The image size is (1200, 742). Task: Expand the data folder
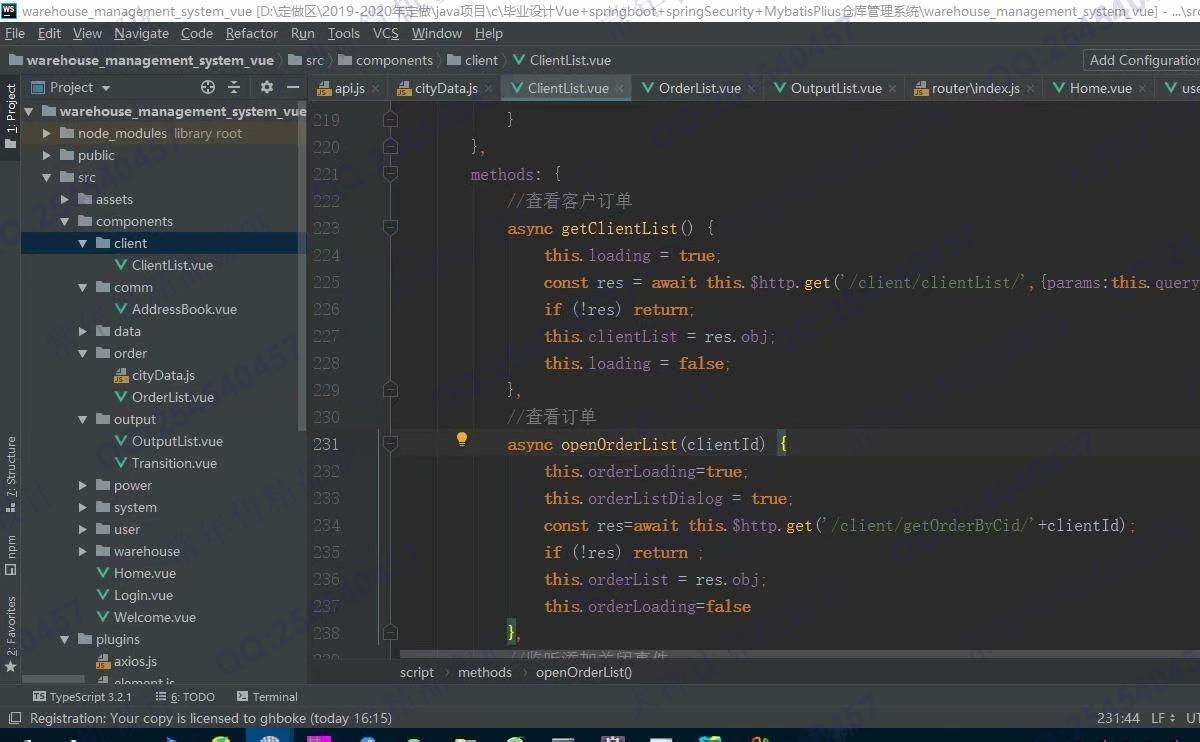coord(82,331)
